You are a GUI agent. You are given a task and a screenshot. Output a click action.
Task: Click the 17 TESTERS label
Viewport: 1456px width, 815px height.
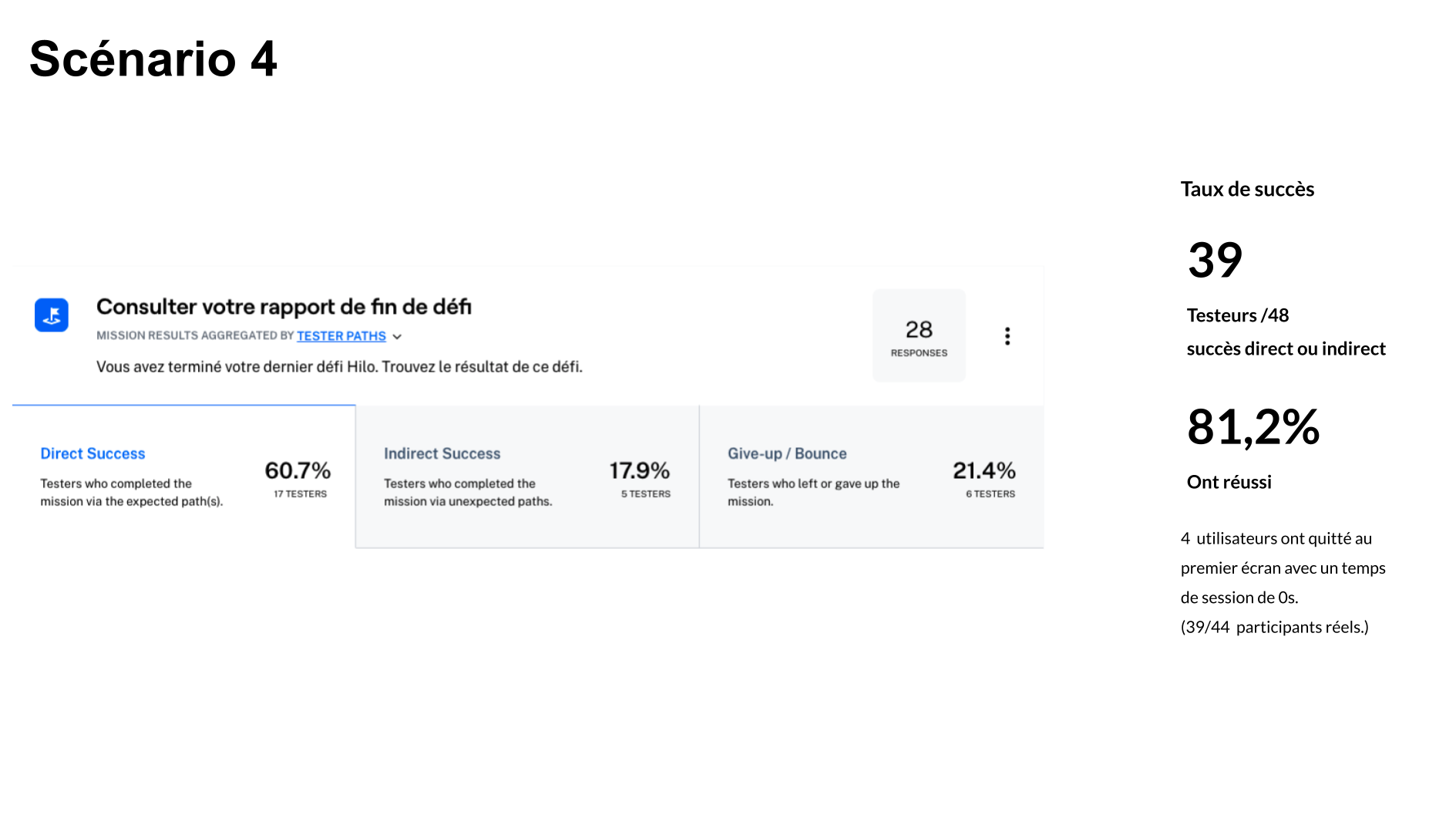[300, 494]
